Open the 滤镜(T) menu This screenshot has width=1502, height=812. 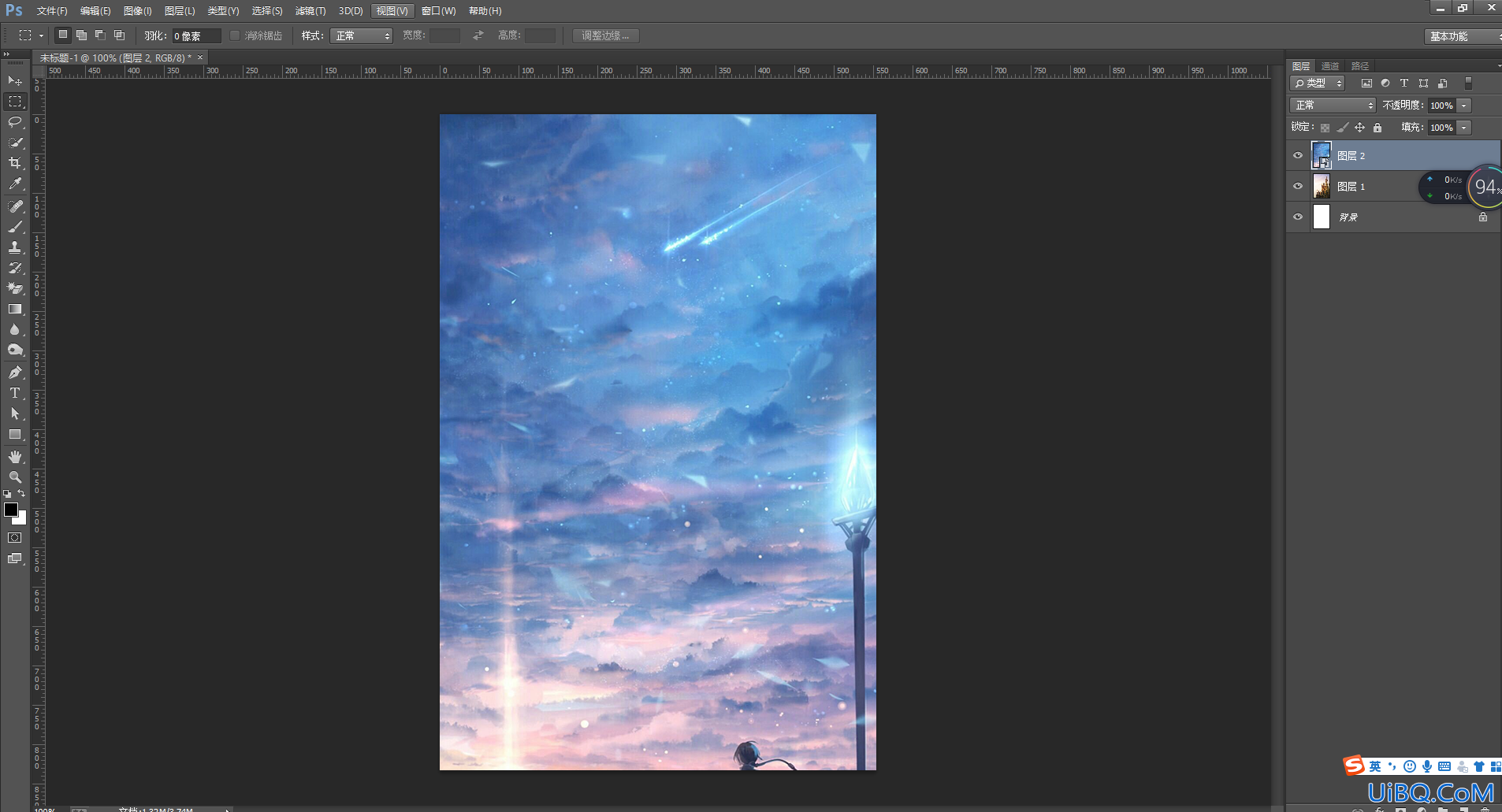point(310,11)
